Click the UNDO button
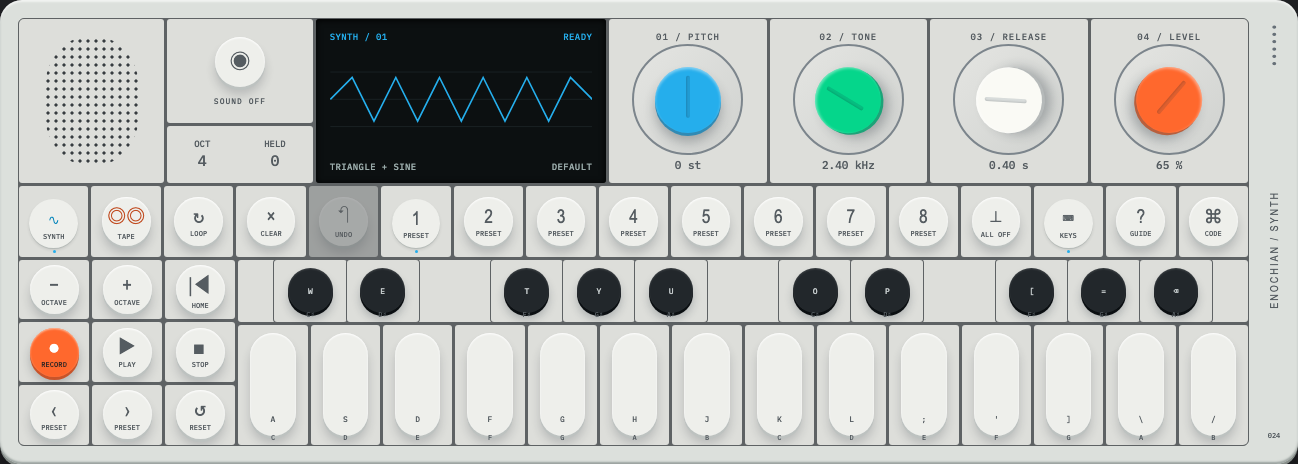1298x464 pixels. [343, 222]
